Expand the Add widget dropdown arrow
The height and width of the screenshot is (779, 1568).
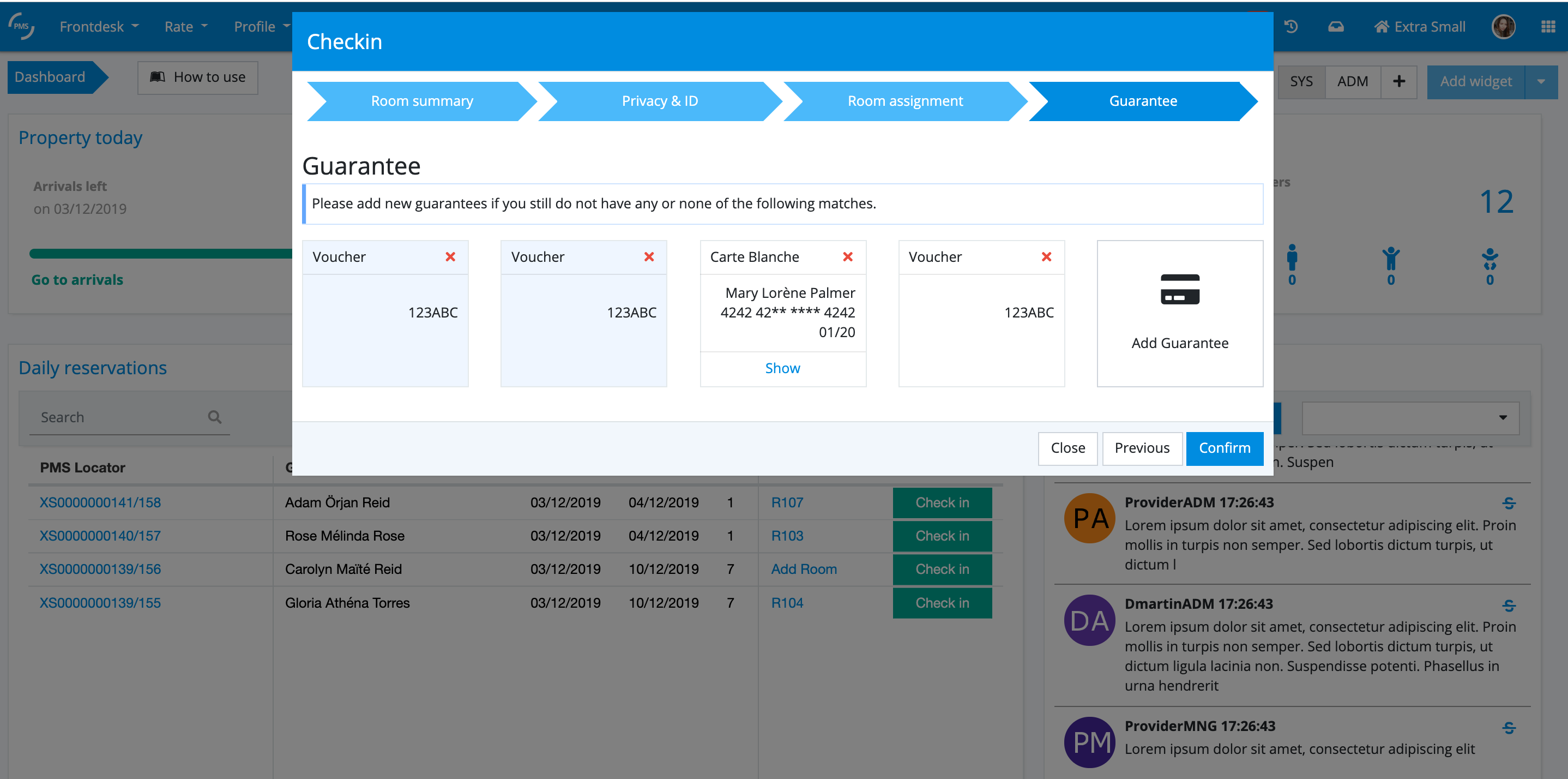pyautogui.click(x=1541, y=81)
